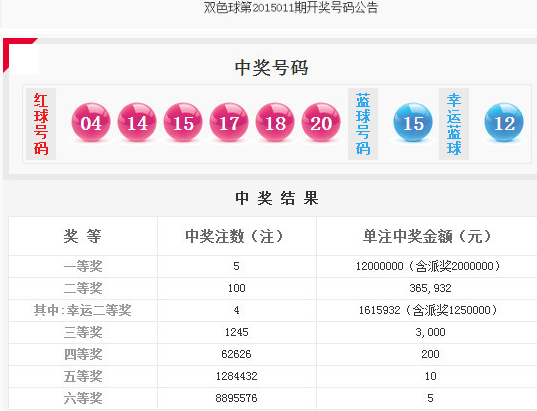Click the 中奖号码 heading

(271, 67)
